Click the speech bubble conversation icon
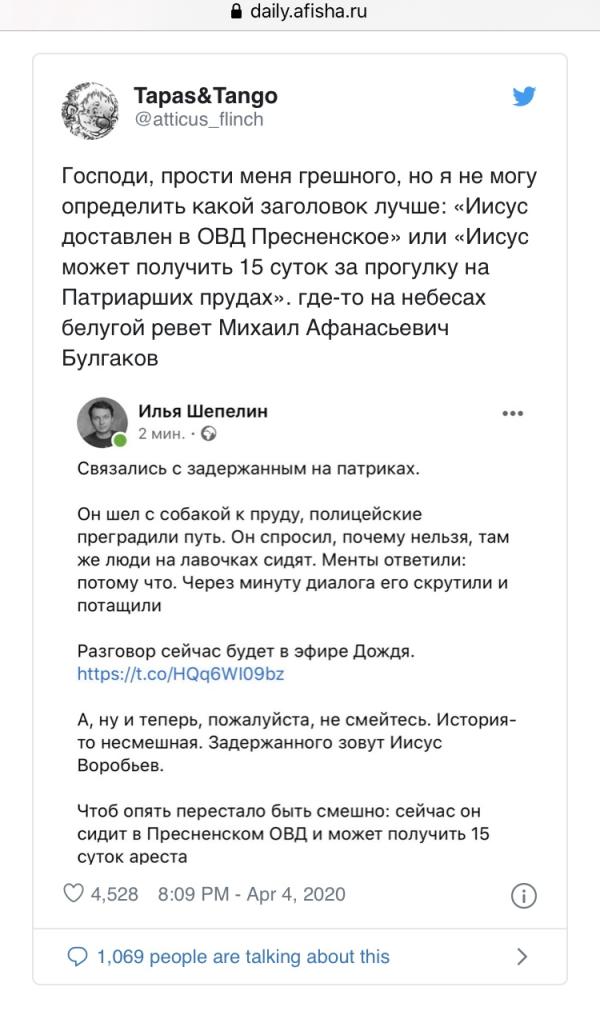 (x=77, y=956)
